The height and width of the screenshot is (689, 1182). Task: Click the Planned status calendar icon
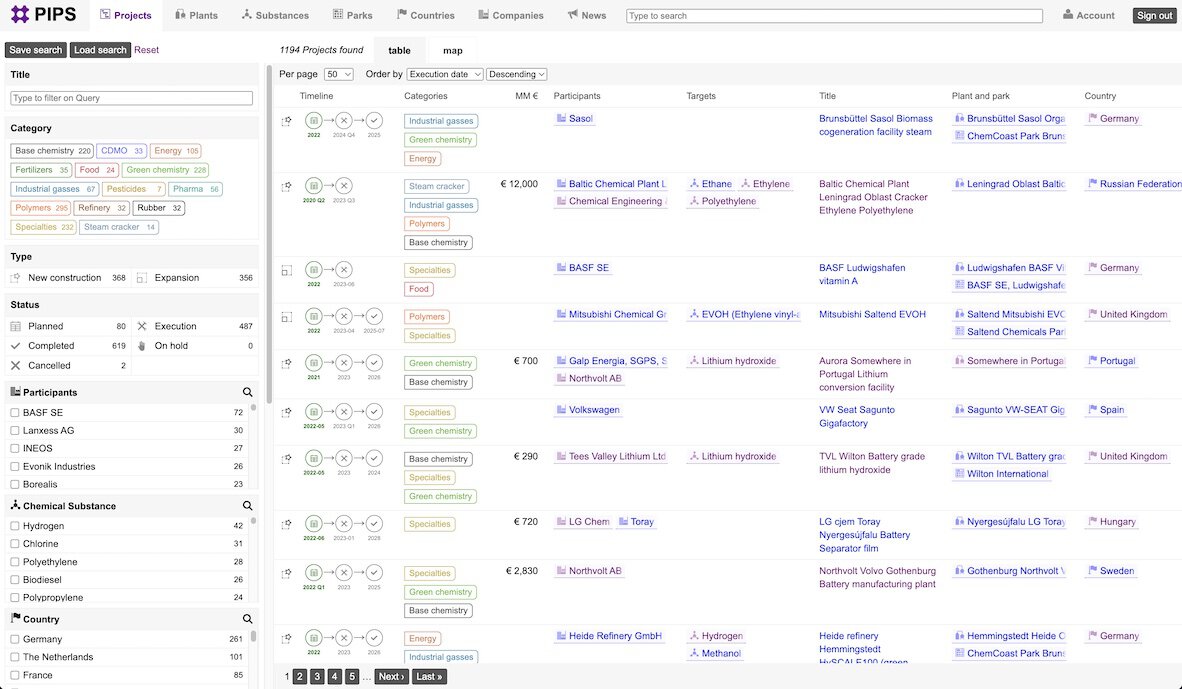tap(16, 326)
